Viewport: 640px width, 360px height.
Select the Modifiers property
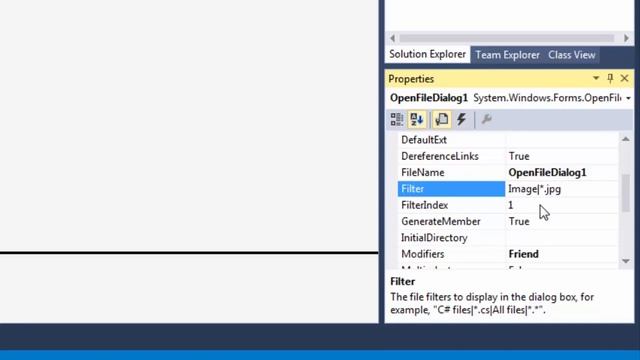(x=451, y=254)
